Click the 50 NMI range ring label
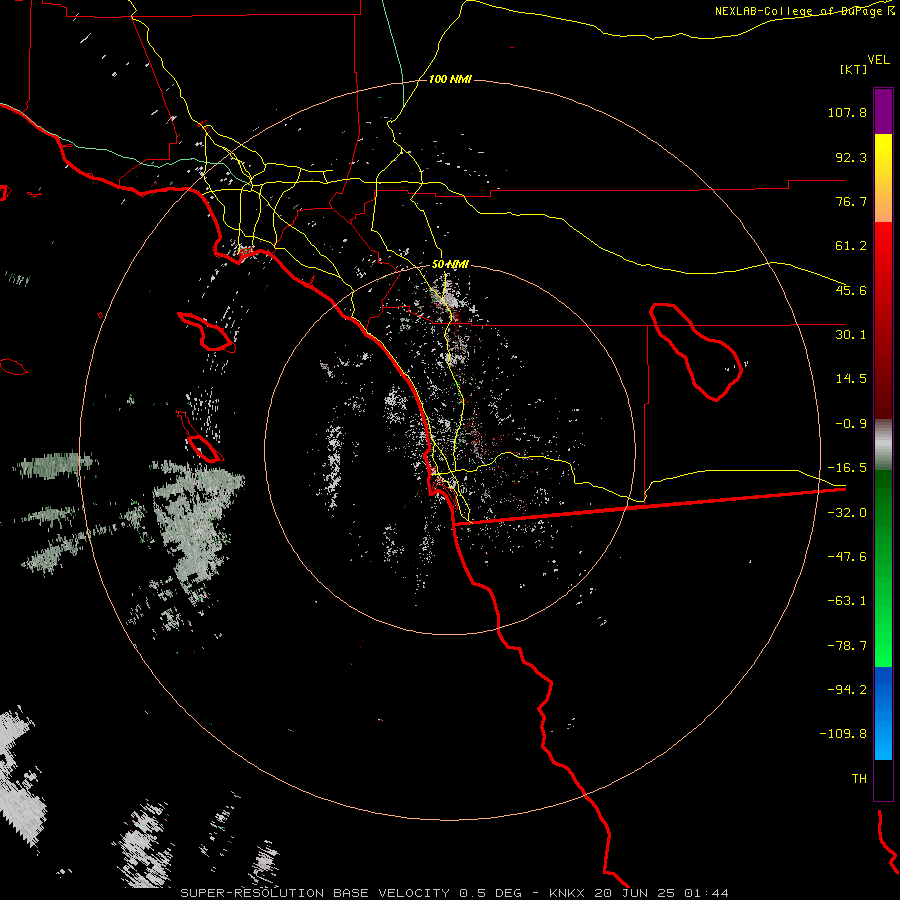This screenshot has height=900, width=900. pyautogui.click(x=450, y=265)
